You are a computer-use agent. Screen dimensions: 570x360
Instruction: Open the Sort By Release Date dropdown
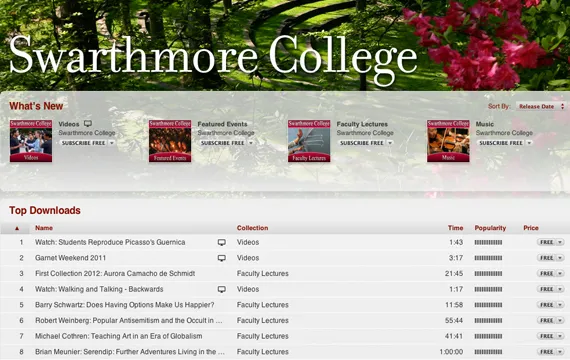point(541,107)
